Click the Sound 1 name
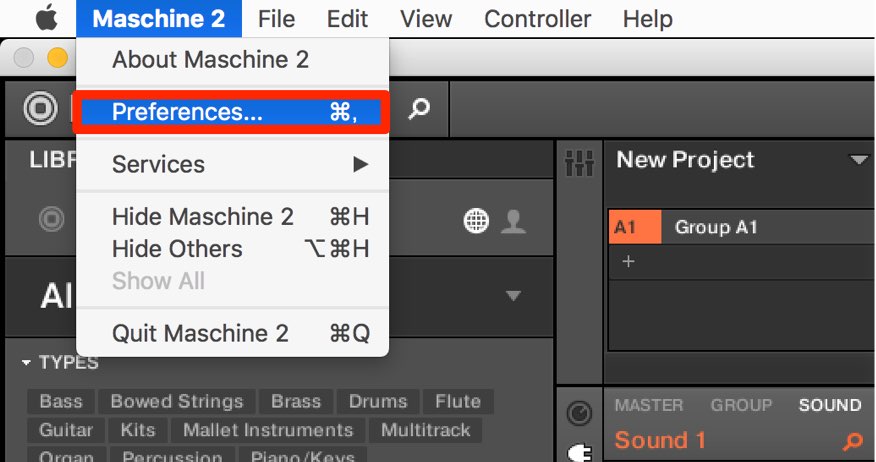The image size is (876, 462). [660, 440]
